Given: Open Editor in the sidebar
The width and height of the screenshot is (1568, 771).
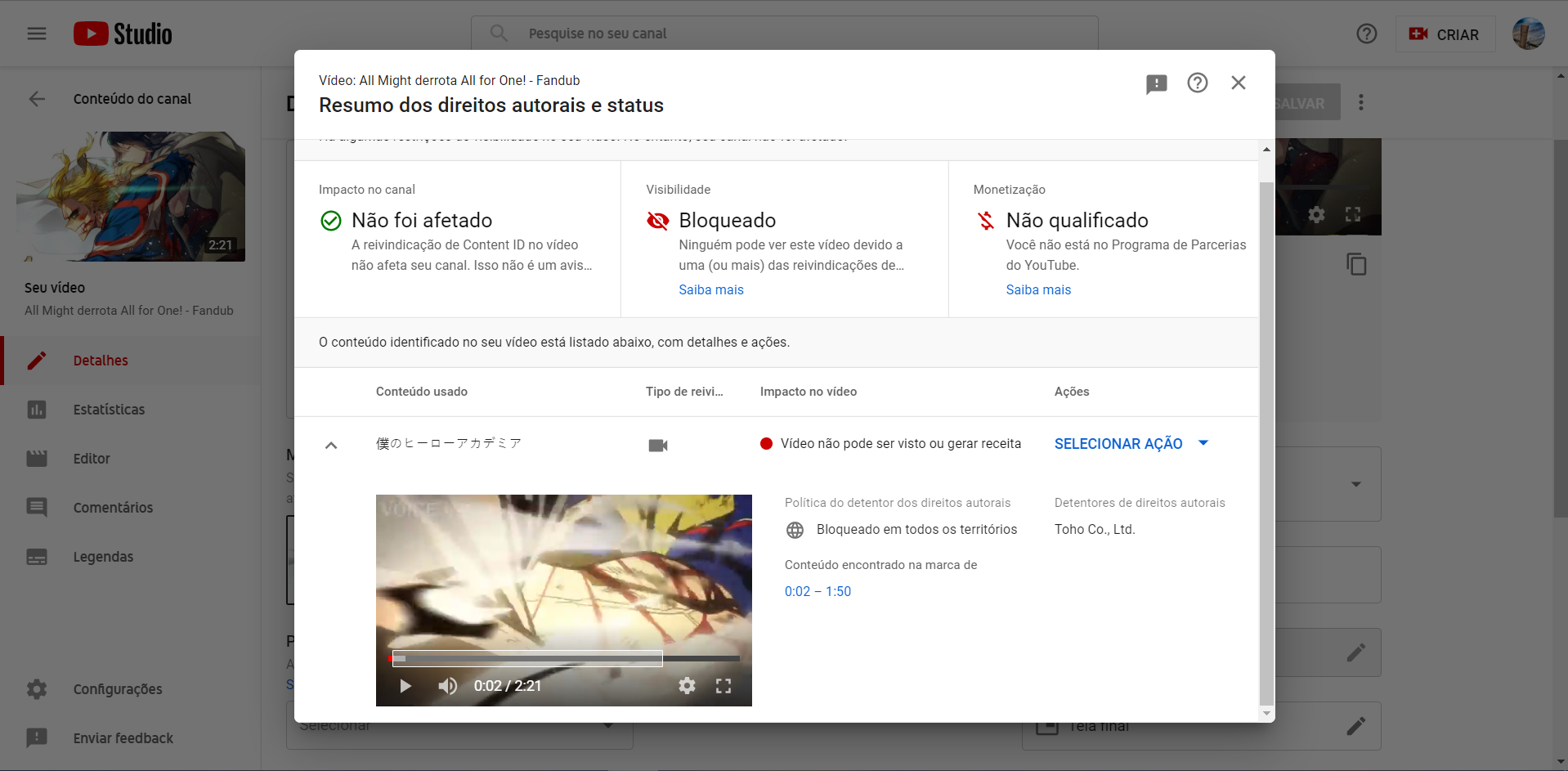Looking at the screenshot, I should click(x=131, y=459).
